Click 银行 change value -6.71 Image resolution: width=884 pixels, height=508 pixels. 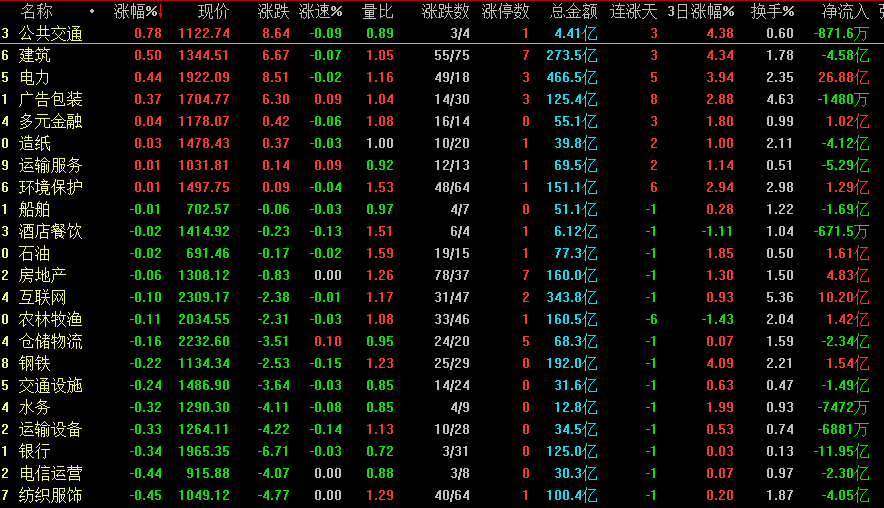tap(273, 451)
